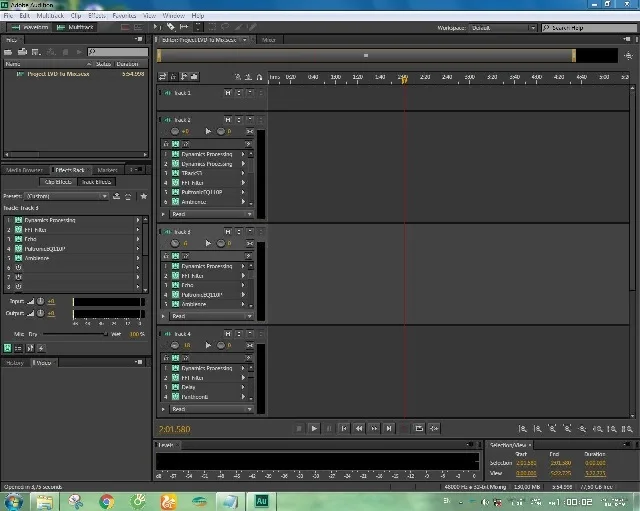Click the star favorite icon in Effects Rack
Viewport: 640px width, 511px height.
[x=144, y=196]
